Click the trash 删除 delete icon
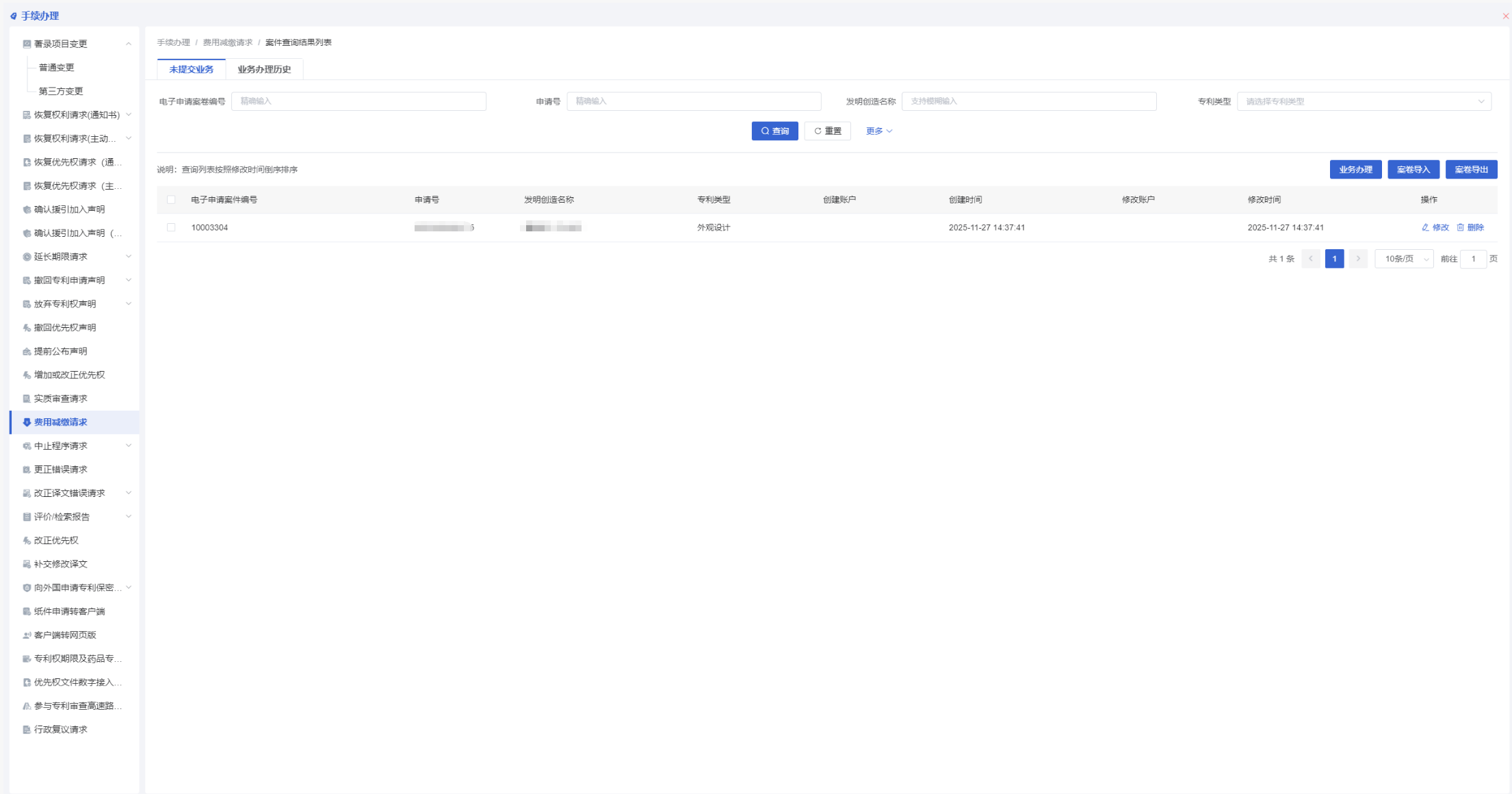 pyautogui.click(x=1460, y=227)
